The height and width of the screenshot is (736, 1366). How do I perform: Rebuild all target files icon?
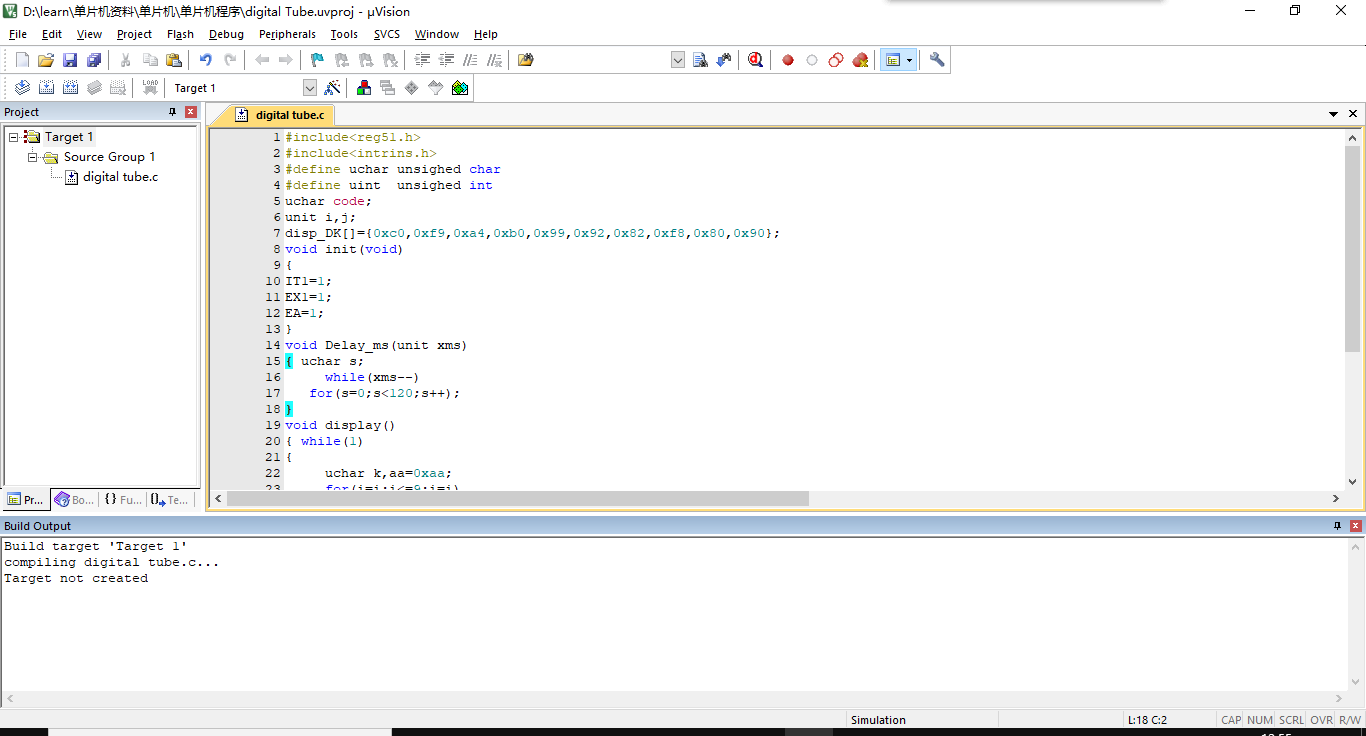point(70,88)
